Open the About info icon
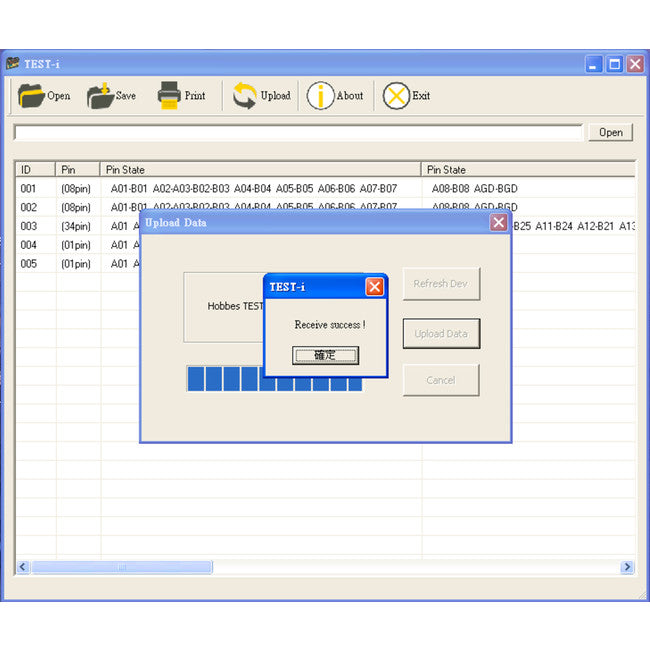 (320, 96)
